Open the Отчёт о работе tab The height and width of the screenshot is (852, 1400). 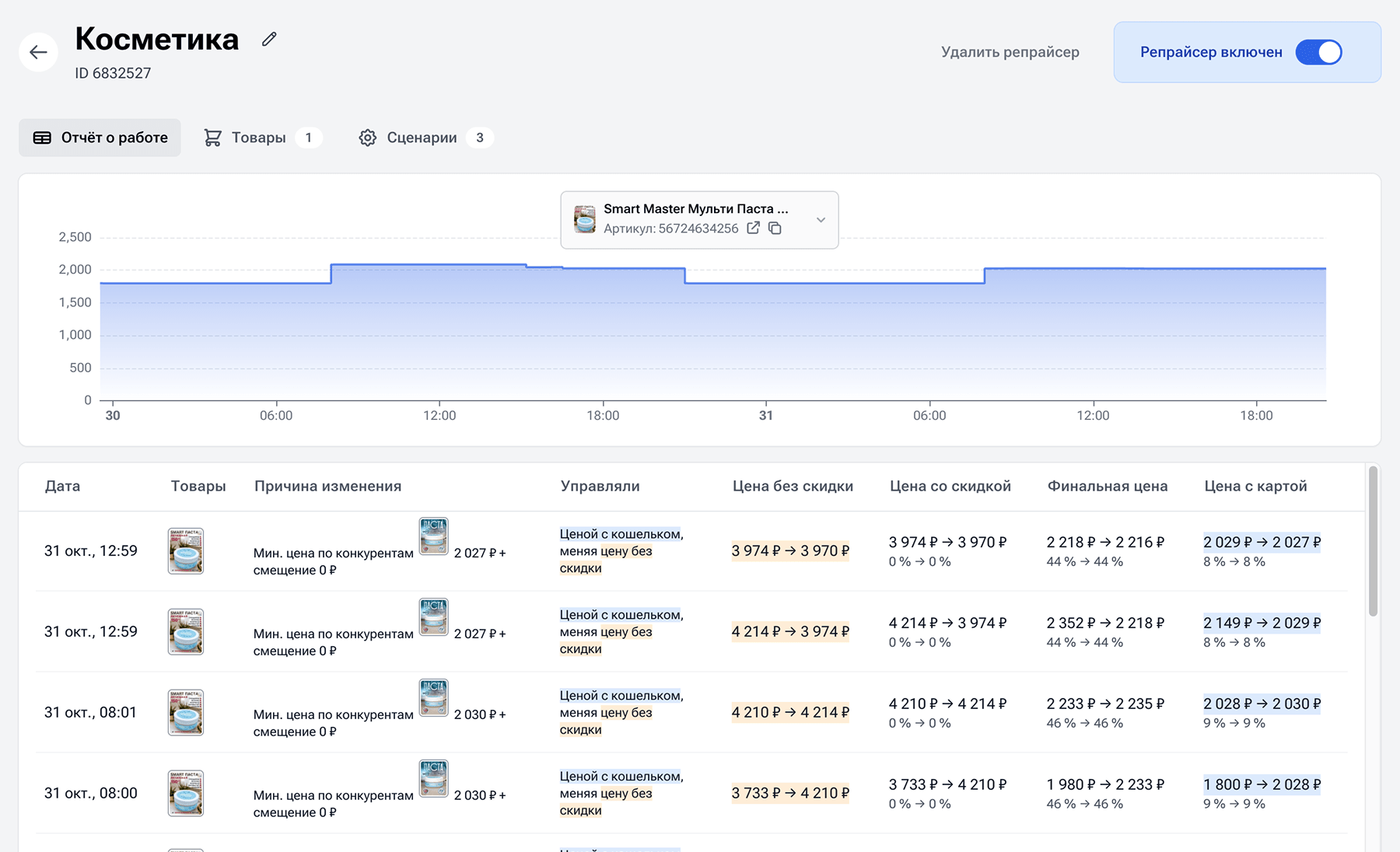pyautogui.click(x=100, y=138)
